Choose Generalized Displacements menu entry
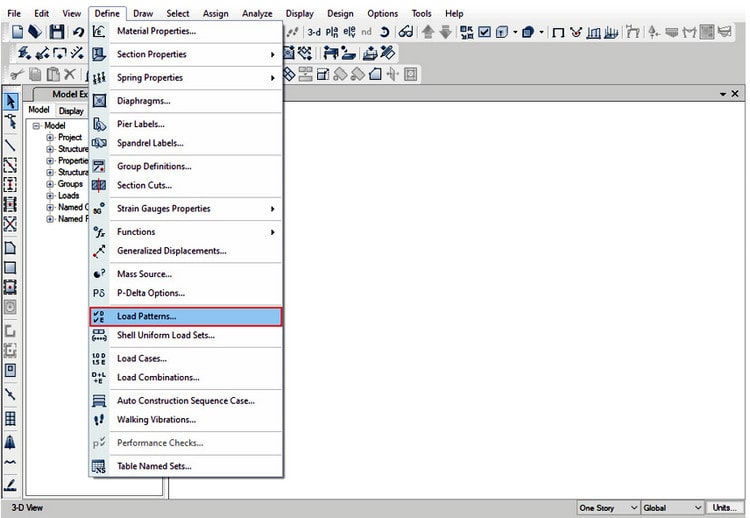Image resolution: width=750 pixels, height=518 pixels. coord(186,251)
